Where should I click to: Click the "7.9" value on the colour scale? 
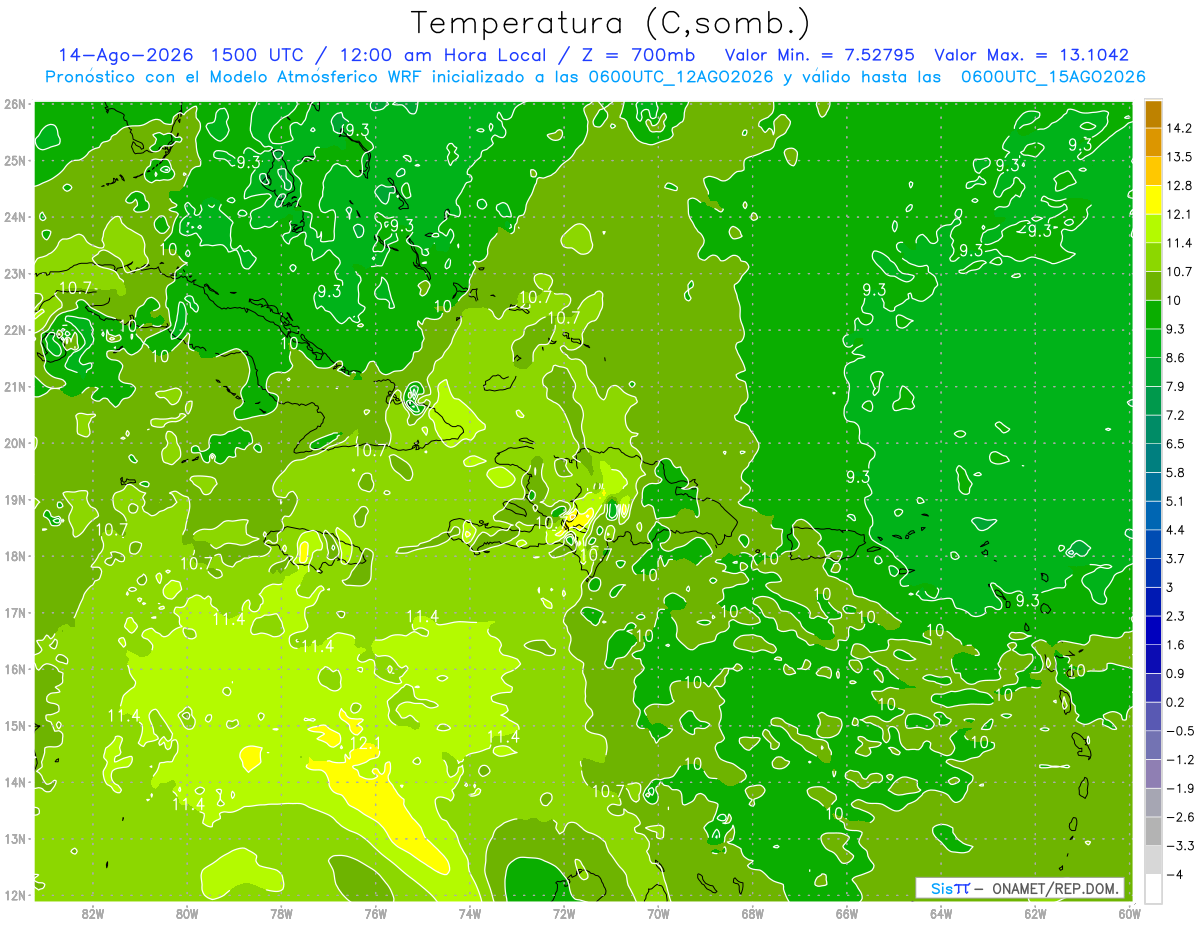point(1176,386)
